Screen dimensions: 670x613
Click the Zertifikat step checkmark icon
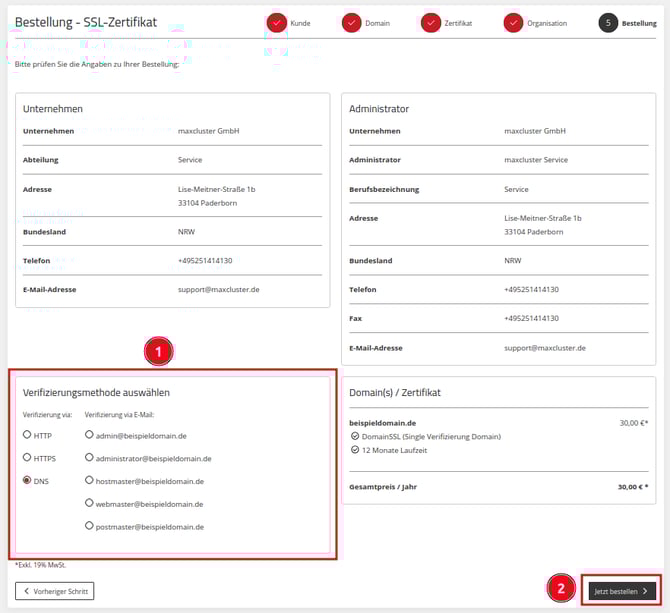(431, 23)
